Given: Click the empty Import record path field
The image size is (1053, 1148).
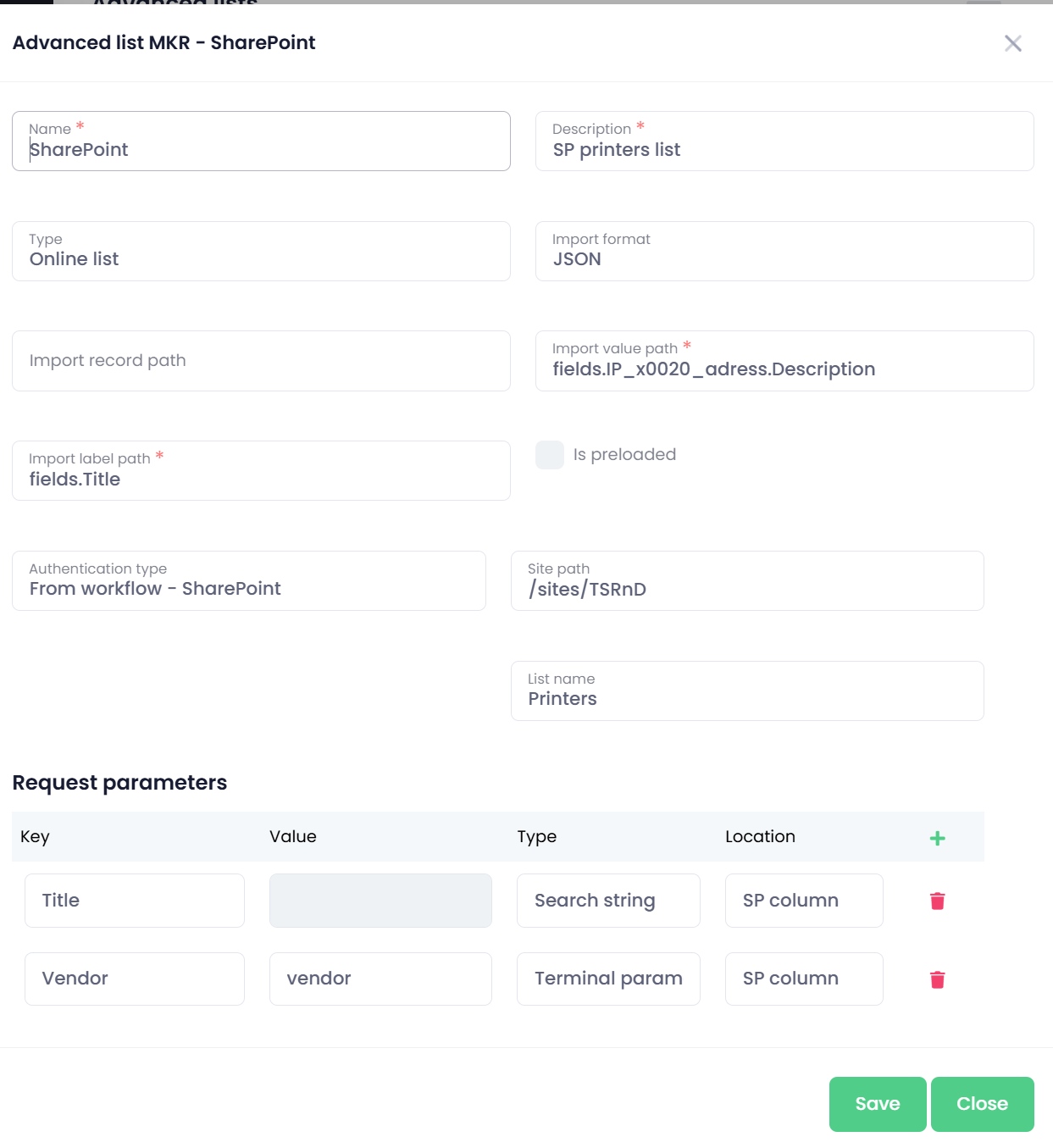Looking at the screenshot, I should click(261, 361).
